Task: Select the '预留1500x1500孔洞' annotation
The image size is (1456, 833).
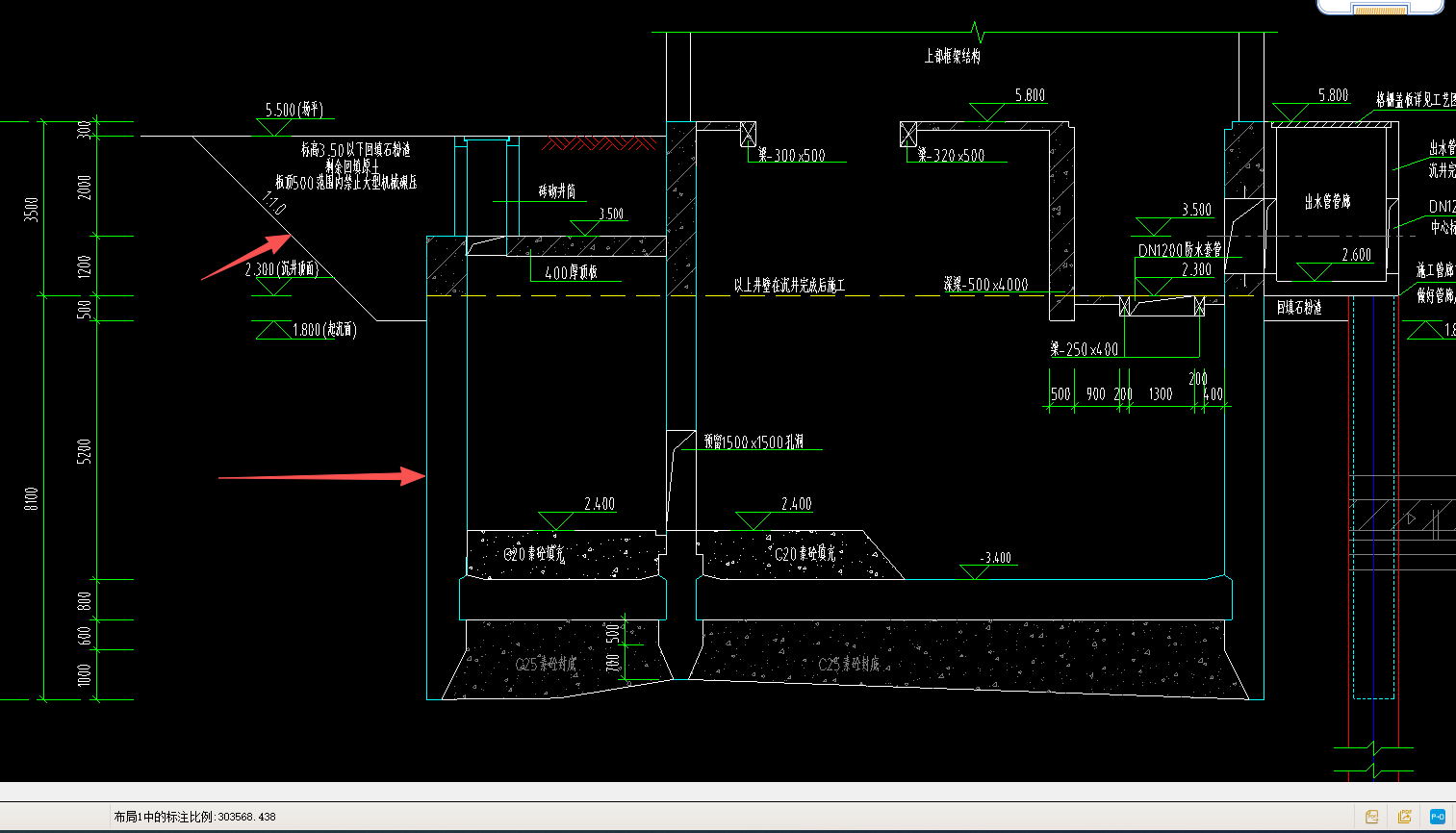Action: click(754, 442)
